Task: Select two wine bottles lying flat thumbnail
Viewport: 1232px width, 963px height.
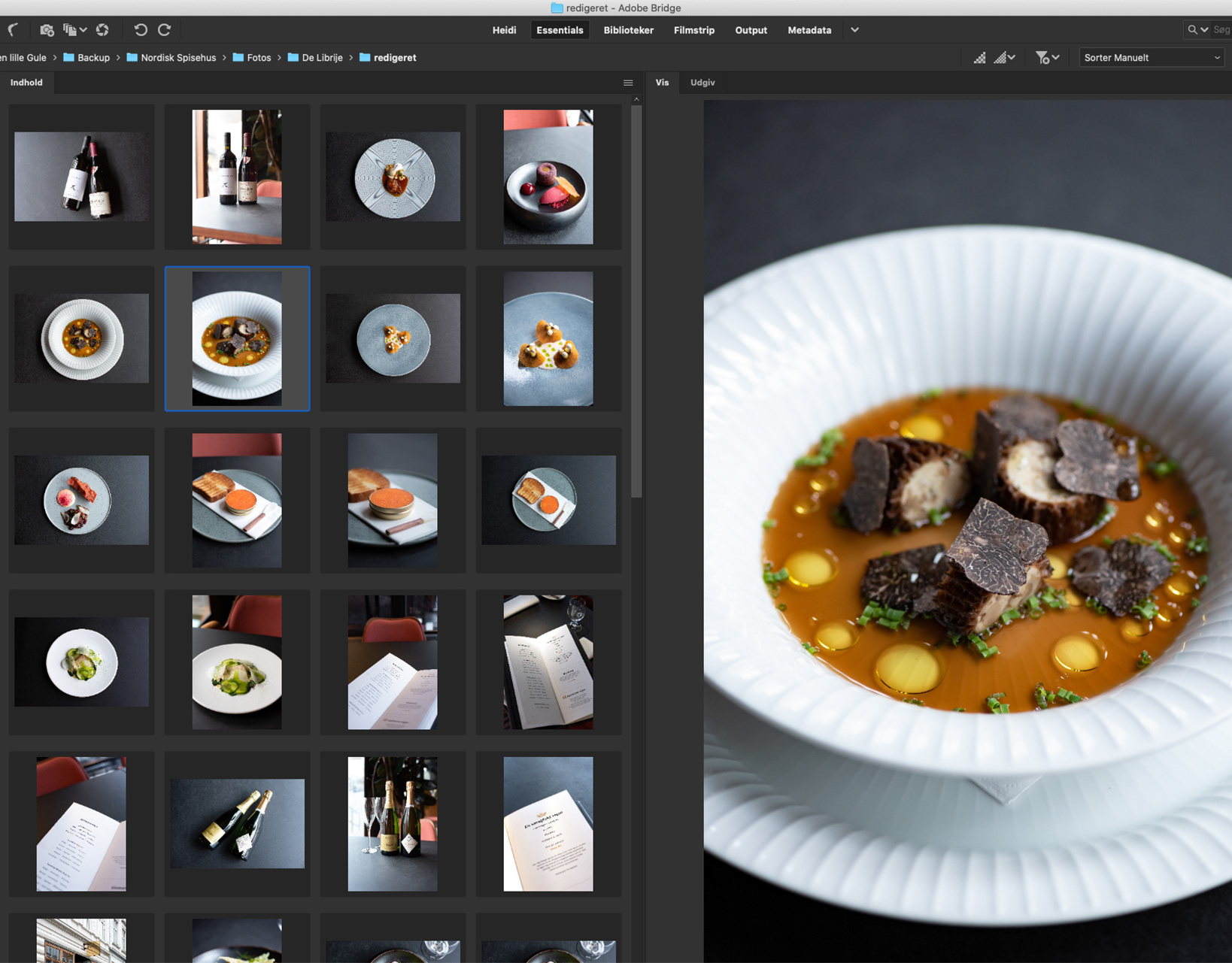Action: [81, 177]
